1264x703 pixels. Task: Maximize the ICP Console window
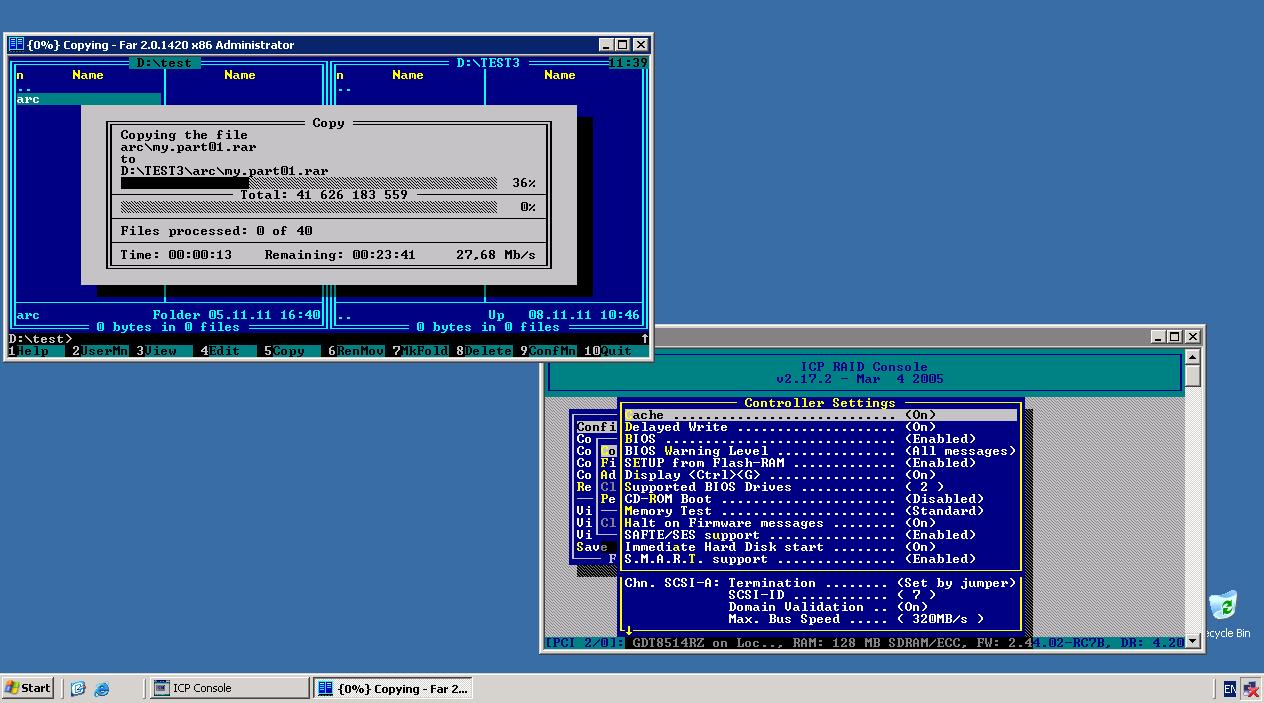(x=1175, y=337)
